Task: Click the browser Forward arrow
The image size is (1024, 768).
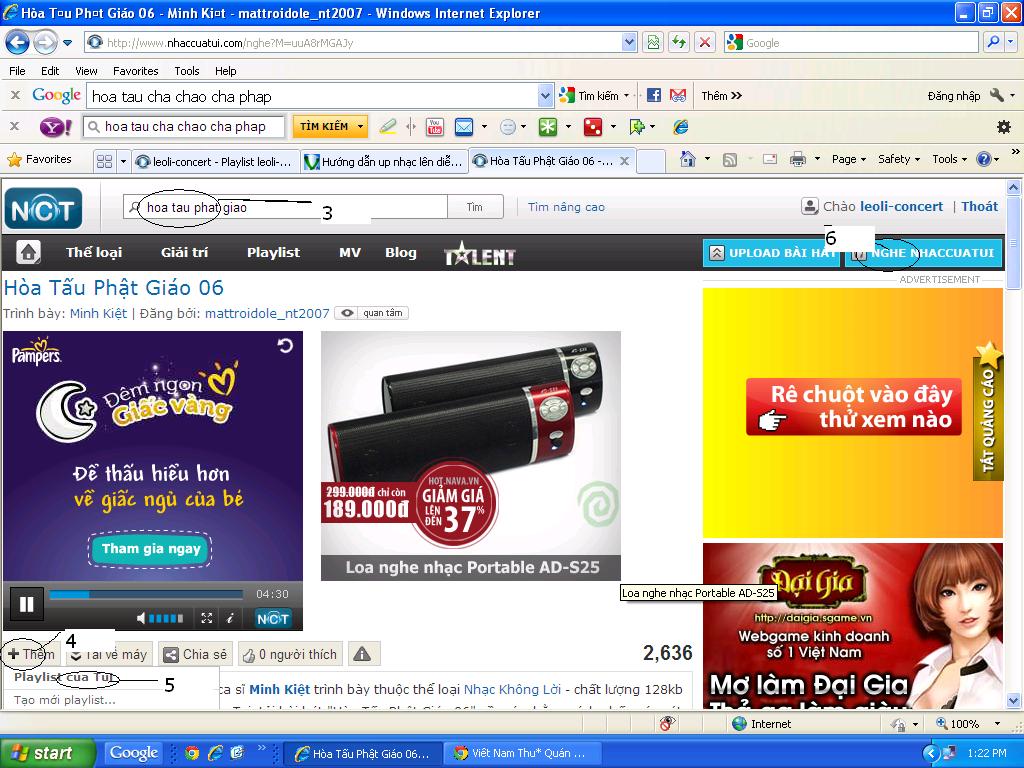Action: pyautogui.click(x=45, y=43)
